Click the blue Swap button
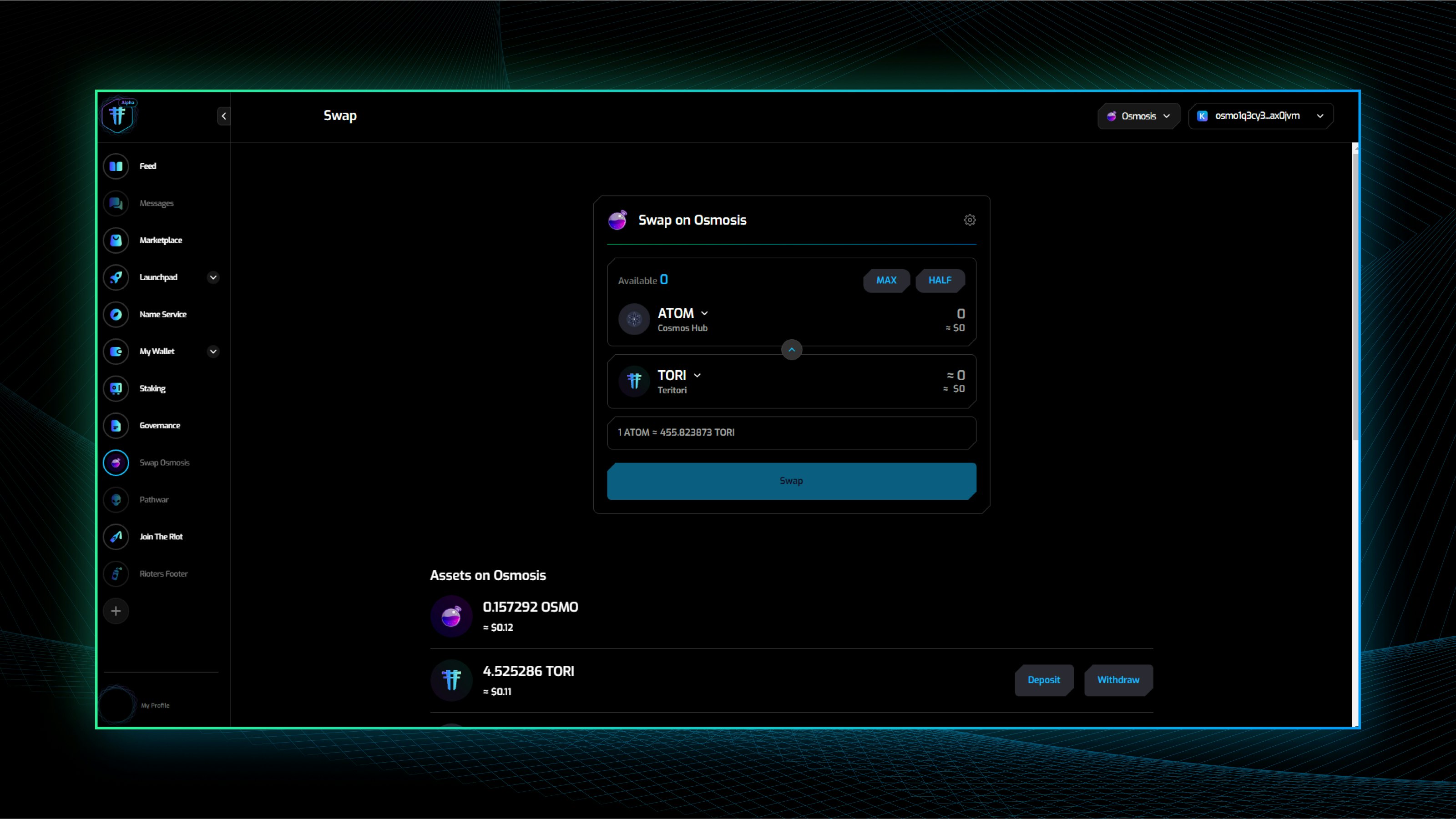Screen dimensions: 1456x819 click(791, 481)
